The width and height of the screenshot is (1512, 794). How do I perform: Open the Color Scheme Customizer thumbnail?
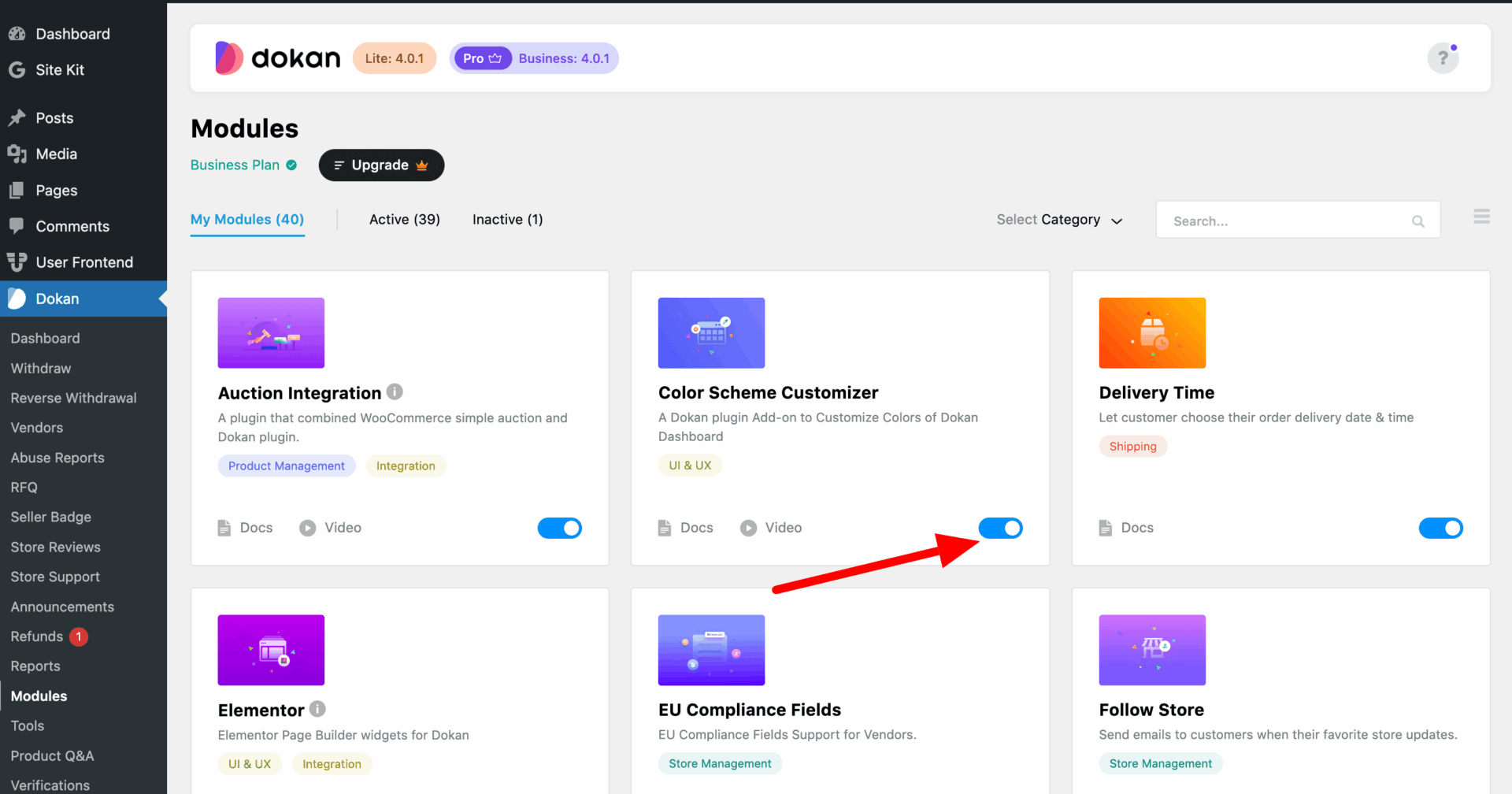coord(711,332)
